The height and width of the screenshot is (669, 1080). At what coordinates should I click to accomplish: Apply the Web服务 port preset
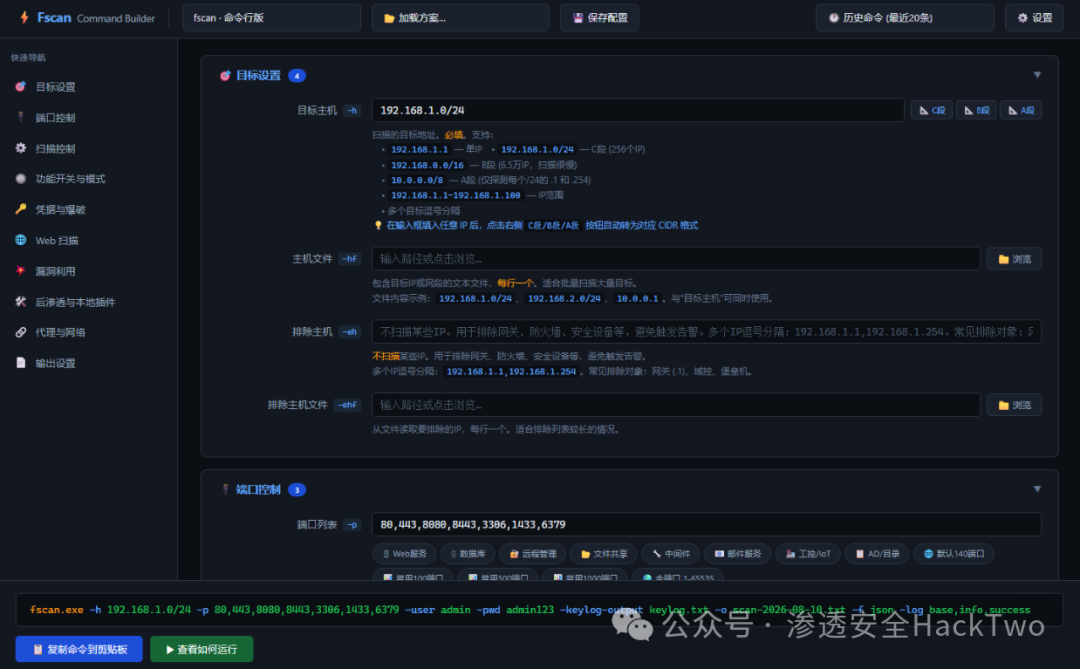pyautogui.click(x=404, y=554)
